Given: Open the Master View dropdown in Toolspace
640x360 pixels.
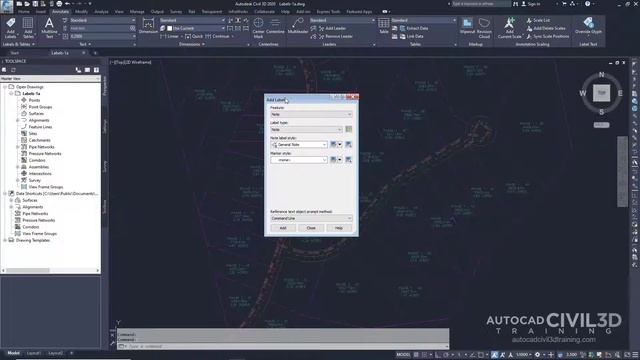Looking at the screenshot, I should [50, 78].
